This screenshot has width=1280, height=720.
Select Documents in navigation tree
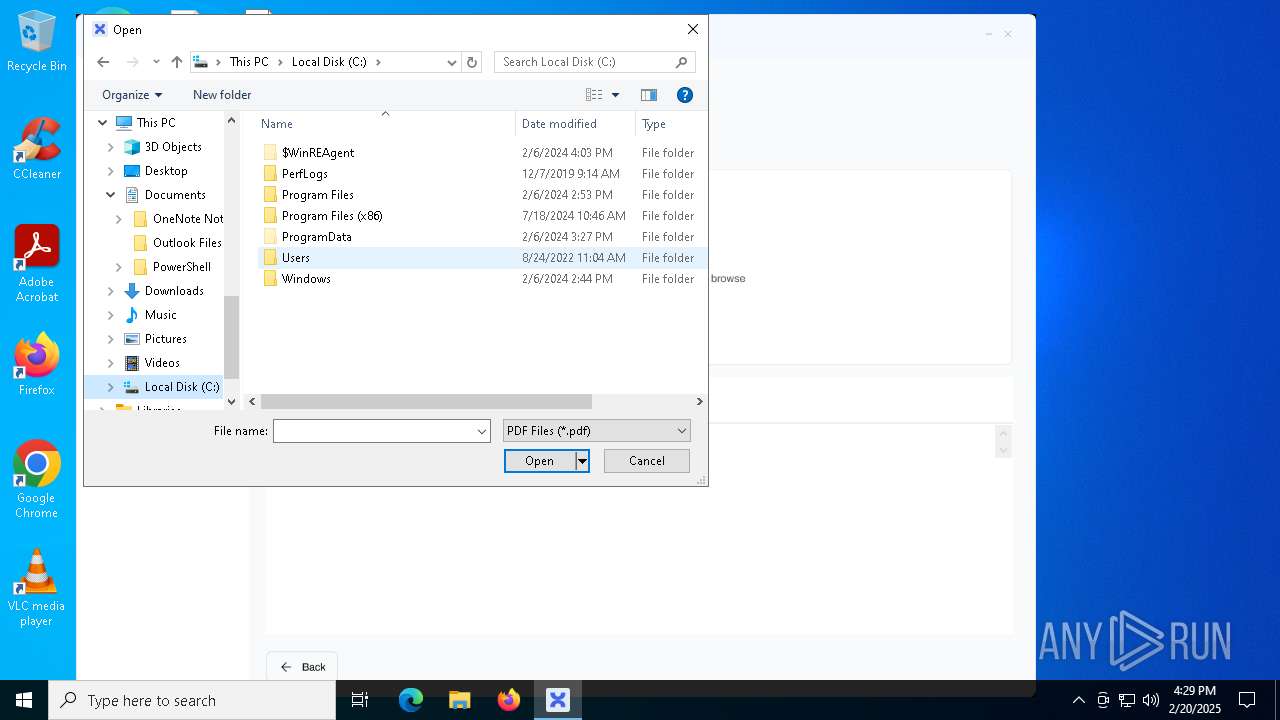coord(164,195)
